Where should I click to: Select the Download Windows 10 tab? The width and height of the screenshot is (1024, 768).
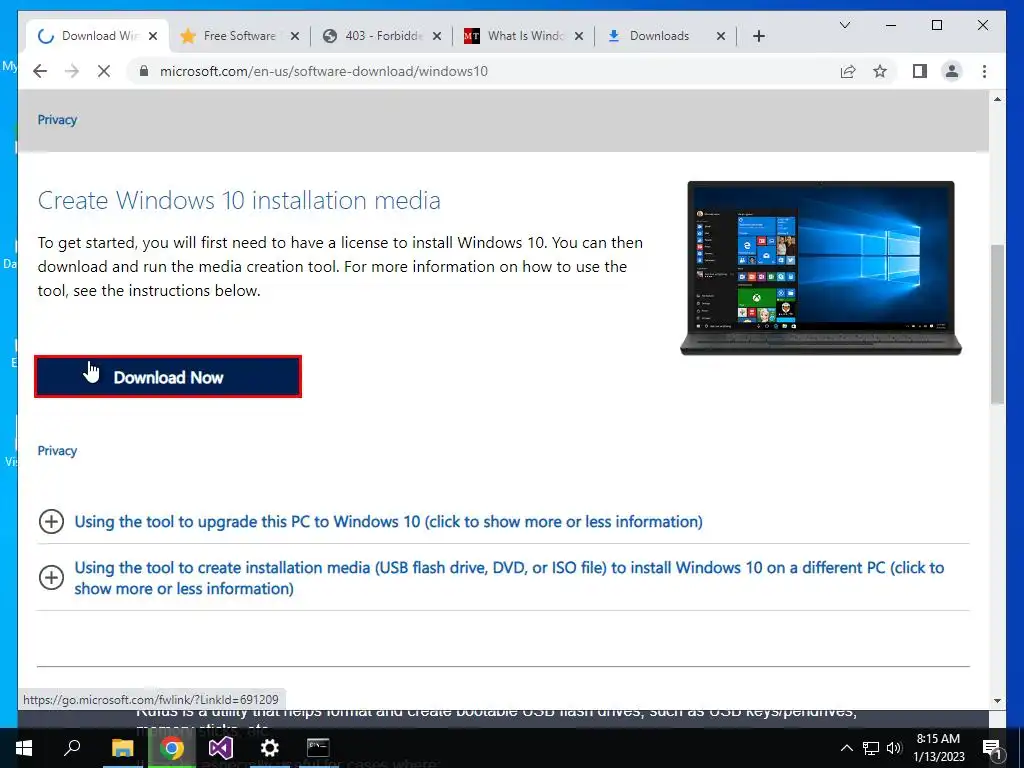coord(98,36)
